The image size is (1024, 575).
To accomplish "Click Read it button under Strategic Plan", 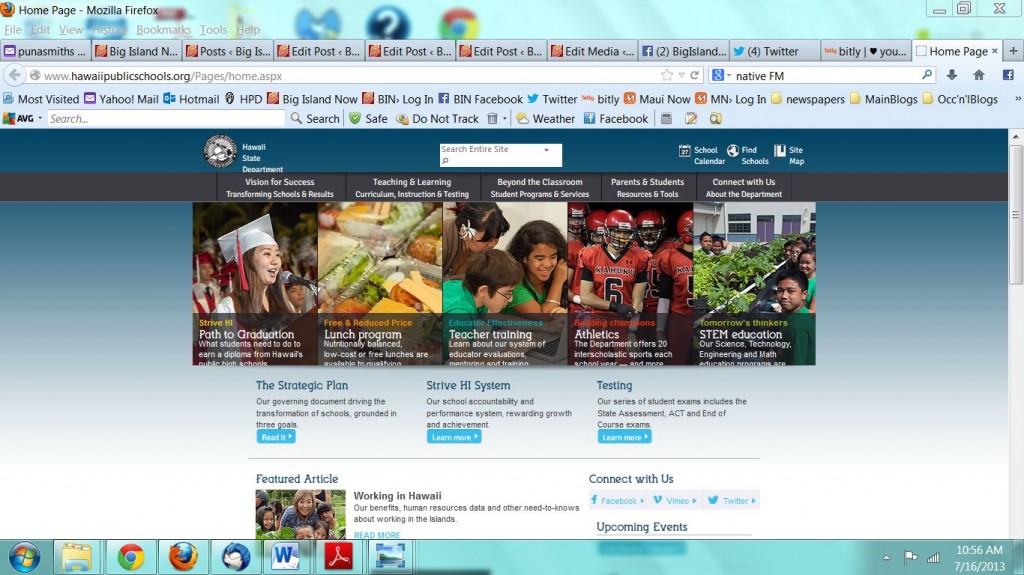I will [276, 436].
